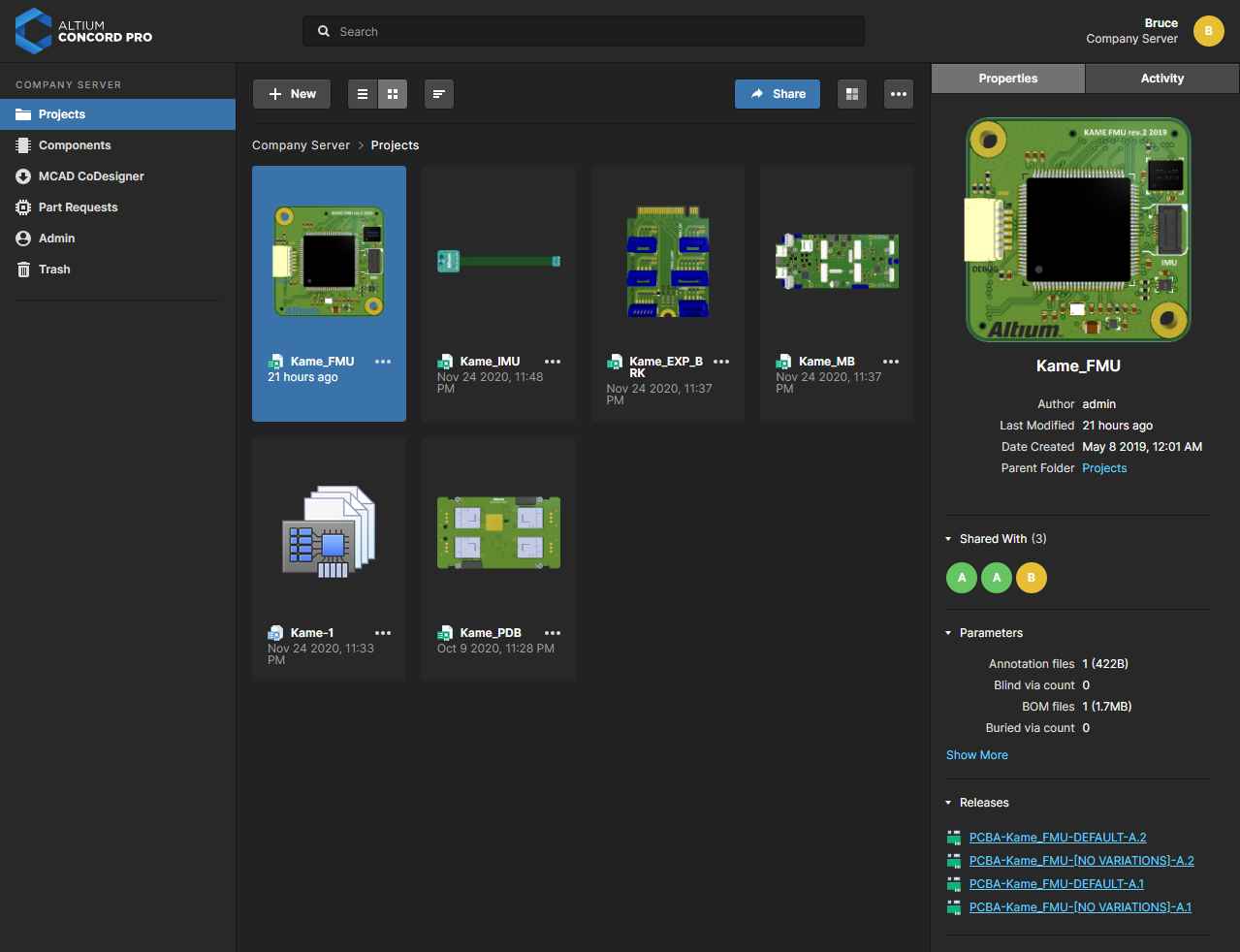This screenshot has height=952, width=1240.
Task: Click the sort order icon in toolbar
Action: click(439, 94)
